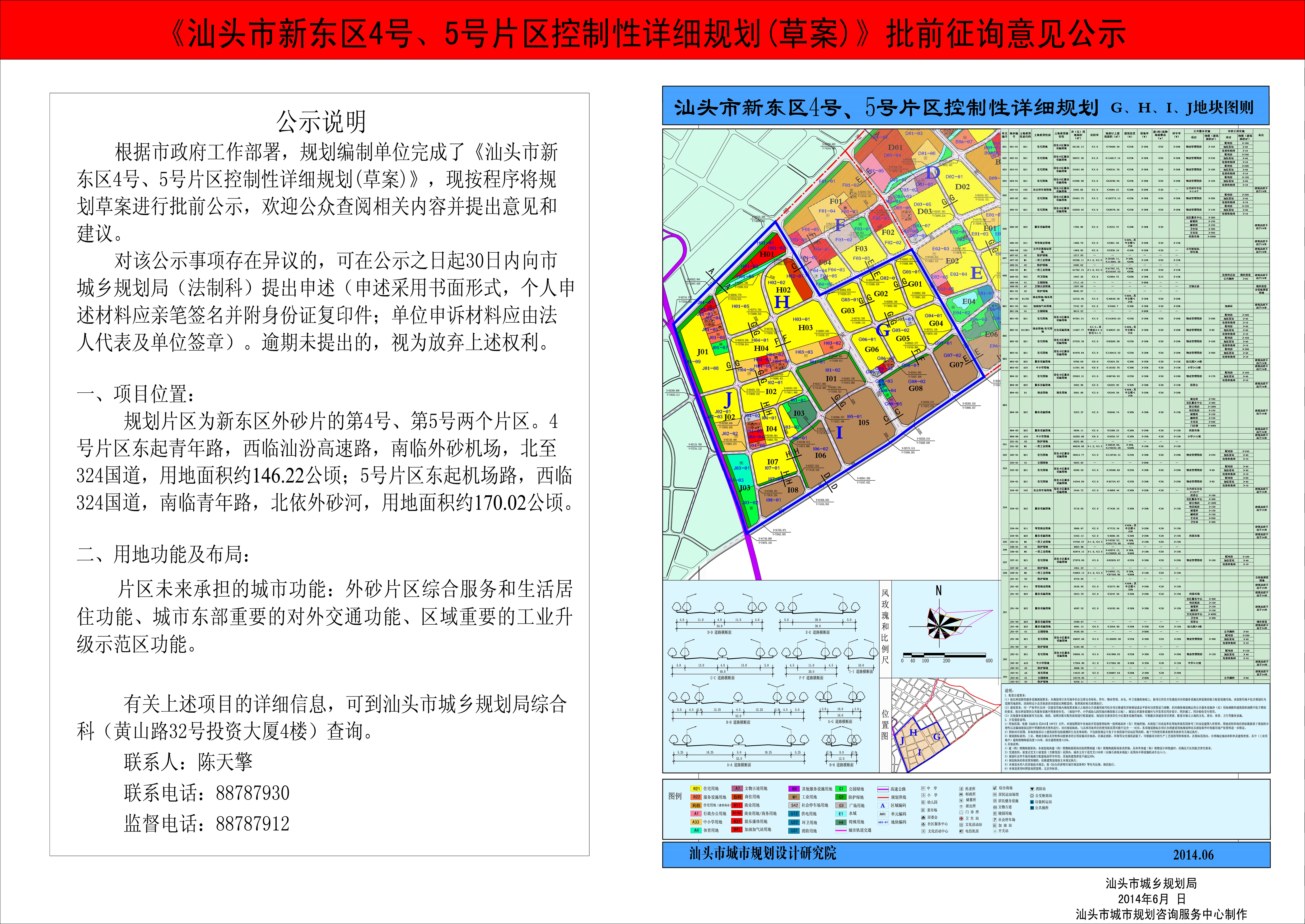Click the 居委会 house legend icon
1305x924 pixels.
[x=923, y=817]
